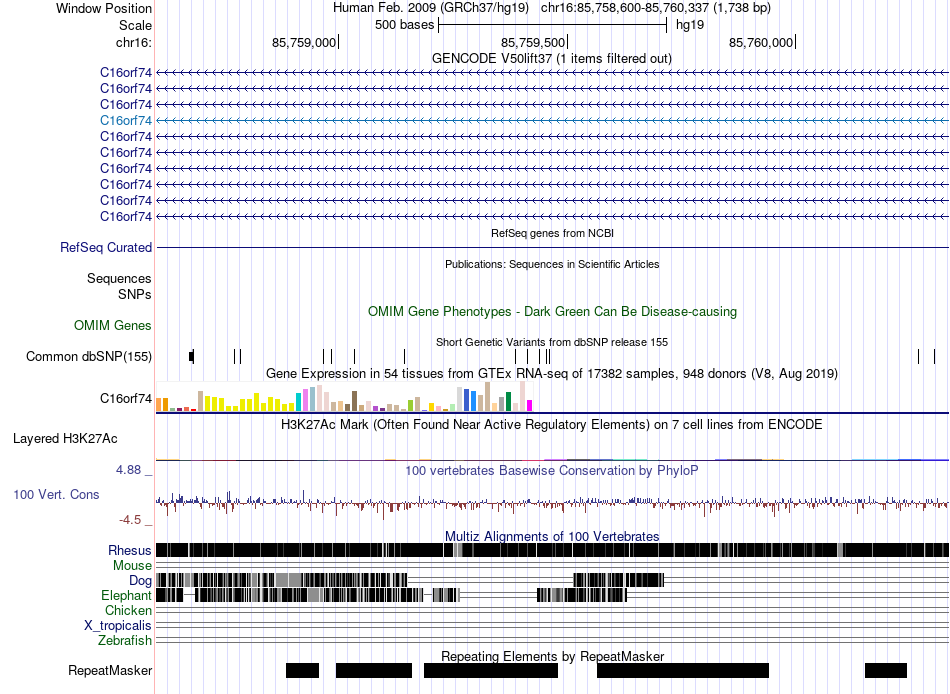
Task: Click the hg19 text beside the scale bar
Action: tap(689, 25)
